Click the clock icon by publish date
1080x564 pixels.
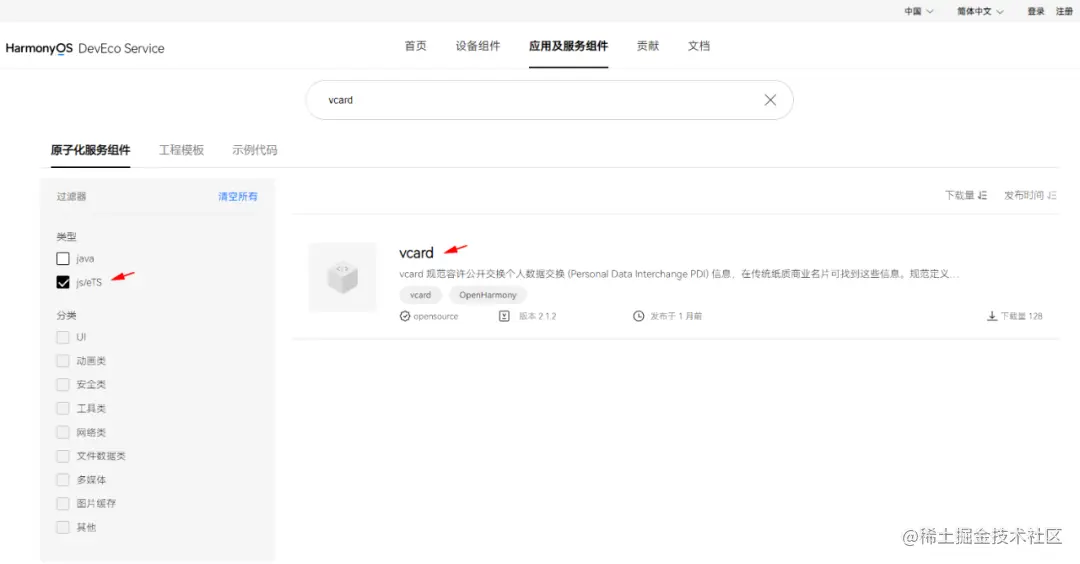point(638,316)
